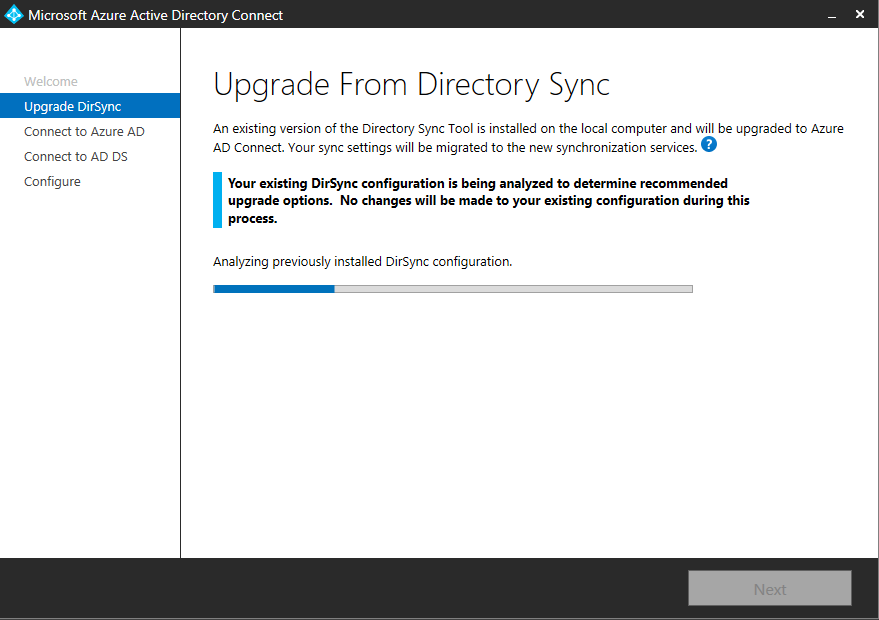Close the Azure AD Connect wizard

[x=860, y=15]
